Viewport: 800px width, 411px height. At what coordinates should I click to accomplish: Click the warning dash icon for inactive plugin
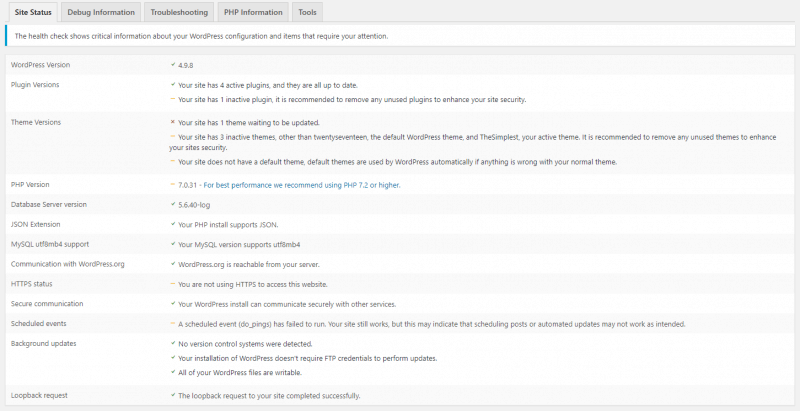pos(173,100)
